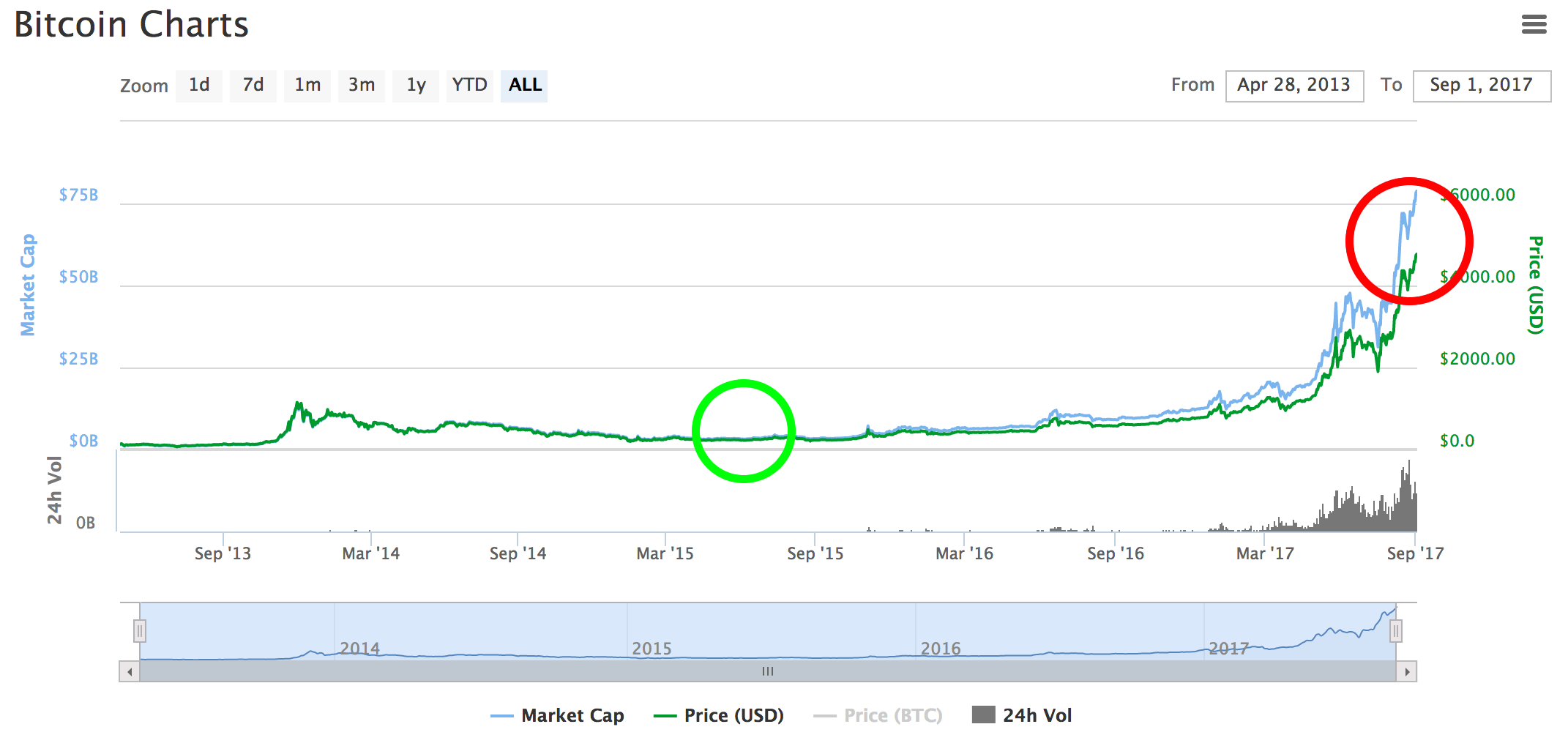Click the $2000.00 price axis label

tap(1477, 359)
